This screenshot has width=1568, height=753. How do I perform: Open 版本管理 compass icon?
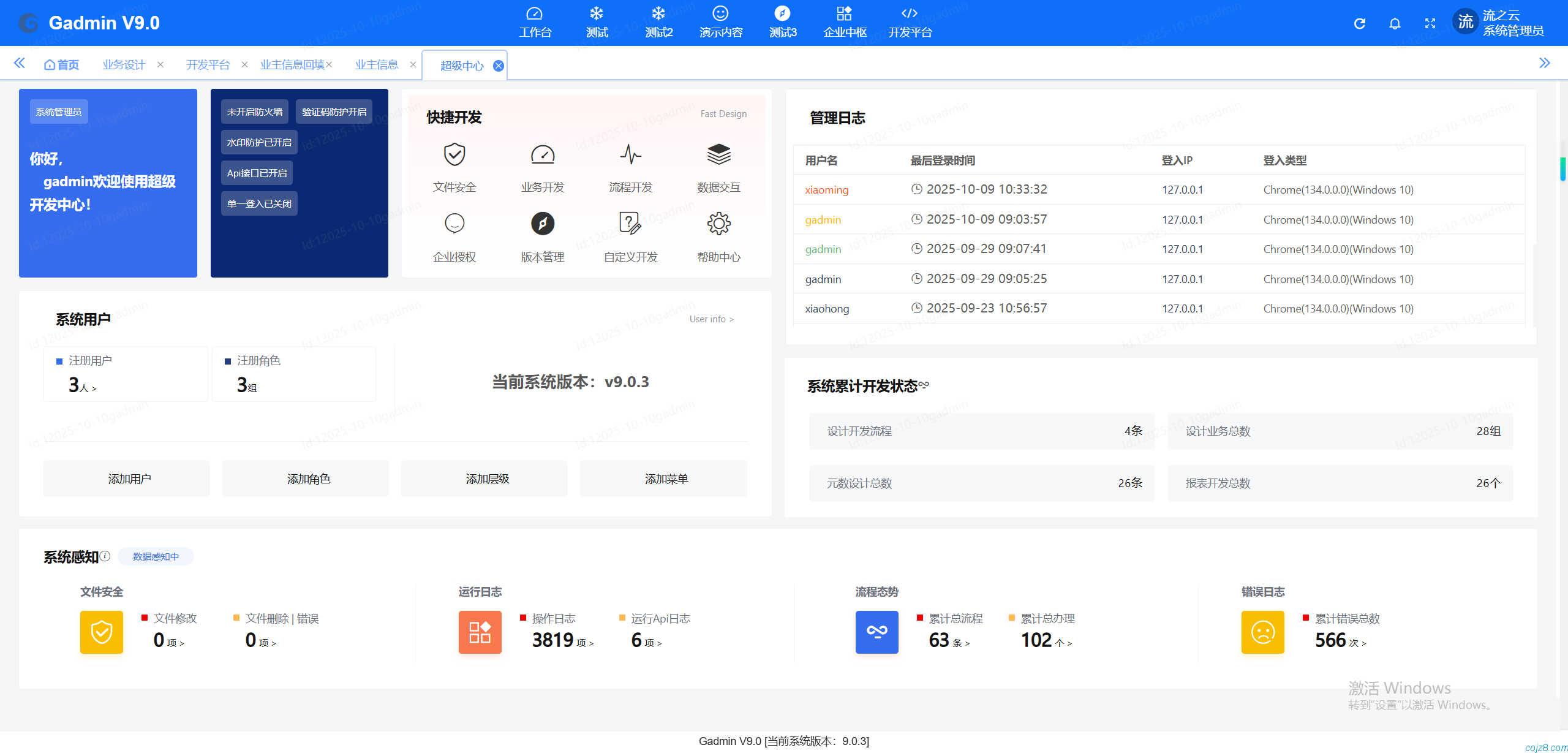coord(542,224)
